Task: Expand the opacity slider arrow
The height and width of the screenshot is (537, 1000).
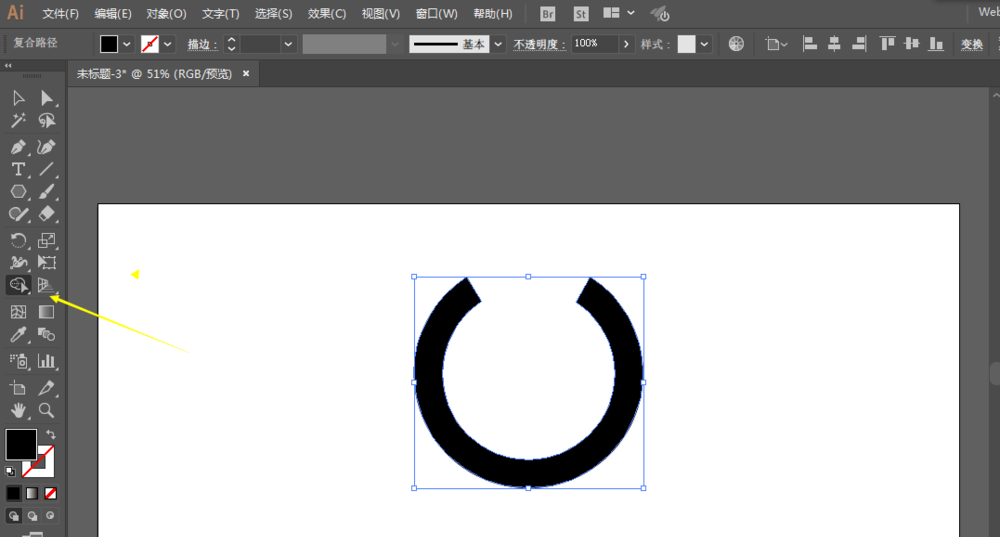Action: pos(626,44)
